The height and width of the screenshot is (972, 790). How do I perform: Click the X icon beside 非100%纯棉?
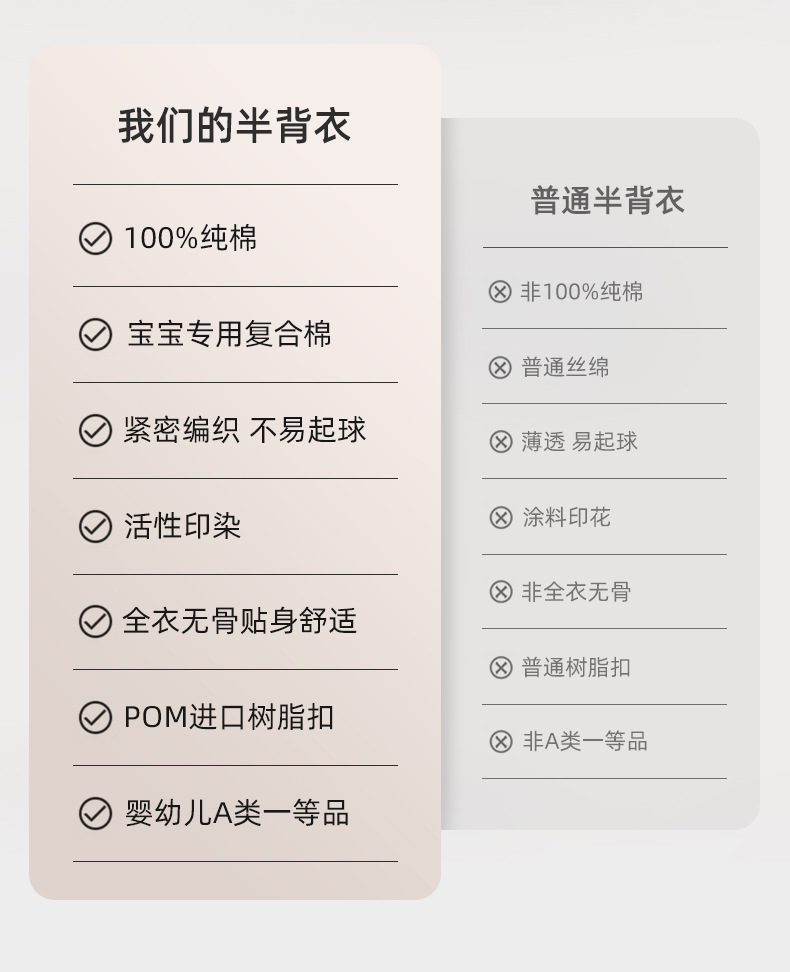500,292
